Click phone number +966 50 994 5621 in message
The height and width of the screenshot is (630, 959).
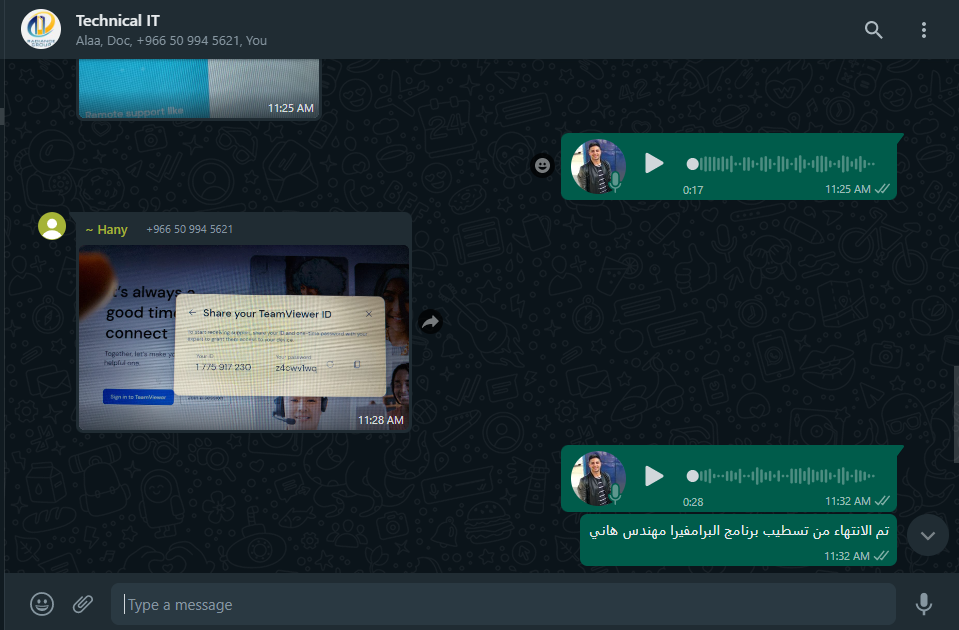[x=190, y=229]
